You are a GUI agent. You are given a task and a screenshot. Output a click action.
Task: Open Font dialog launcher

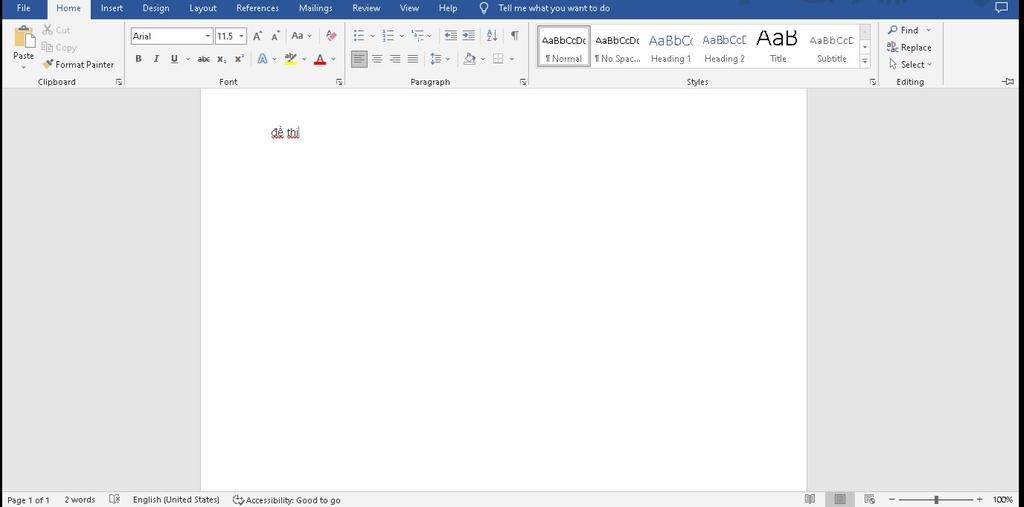click(x=339, y=82)
